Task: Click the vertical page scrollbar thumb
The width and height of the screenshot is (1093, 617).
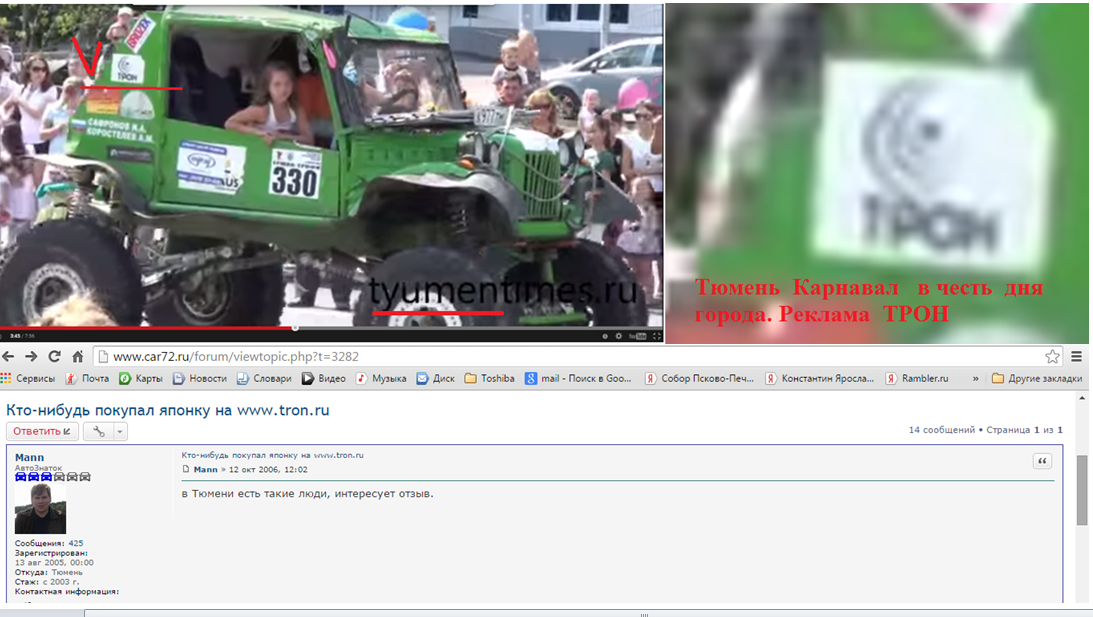Action: tap(1082, 490)
